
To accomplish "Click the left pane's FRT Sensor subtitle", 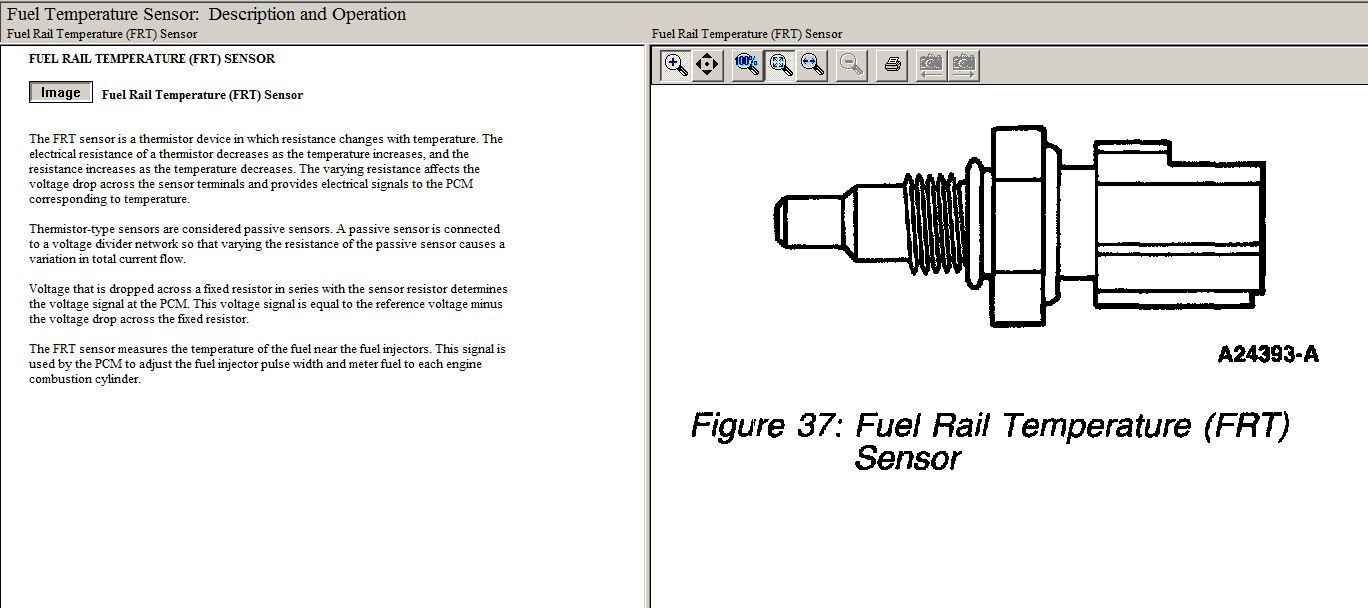I will click(x=102, y=34).
